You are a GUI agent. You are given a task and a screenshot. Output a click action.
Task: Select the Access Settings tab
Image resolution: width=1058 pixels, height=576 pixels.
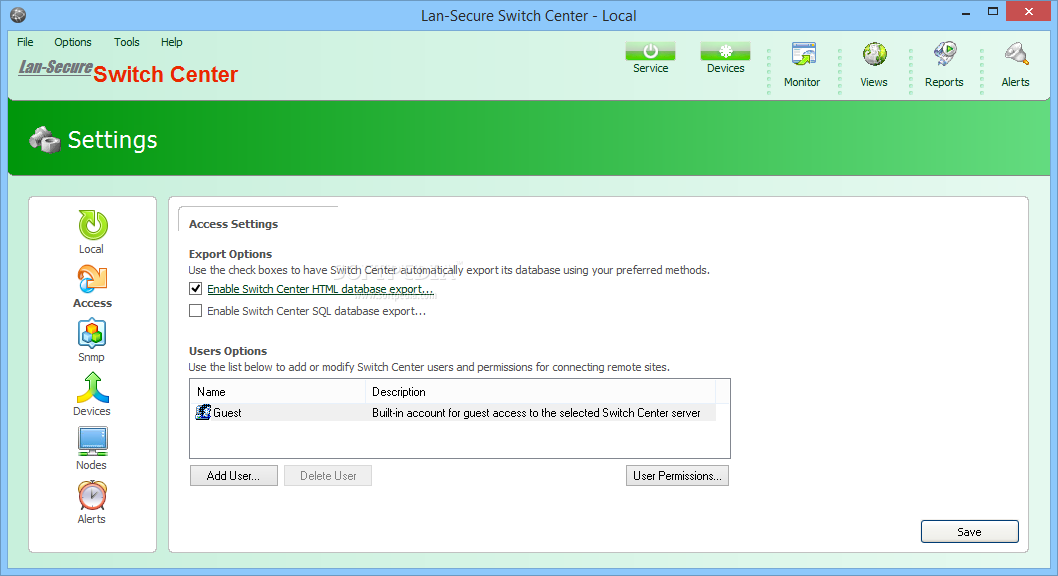pos(233,224)
